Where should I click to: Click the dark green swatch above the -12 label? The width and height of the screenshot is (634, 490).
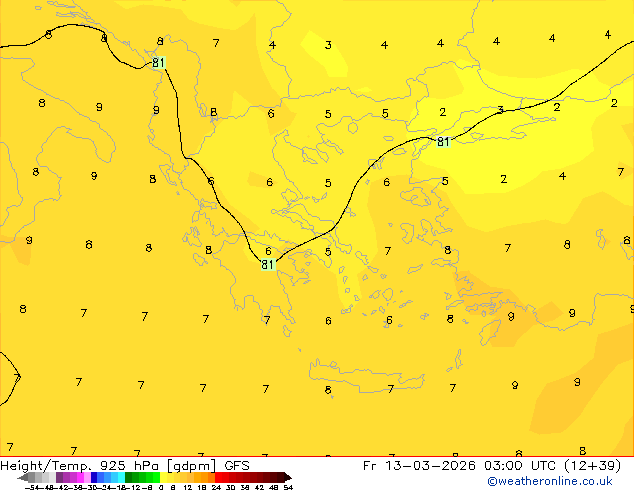pos(129,477)
